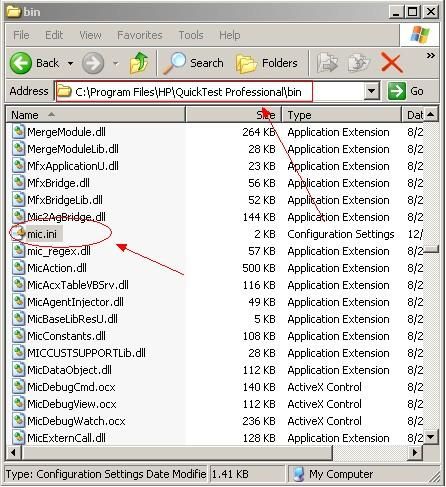Viewport: 446px width, 487px height.
Task: Open the Back history dropdown arrow
Action: point(70,63)
